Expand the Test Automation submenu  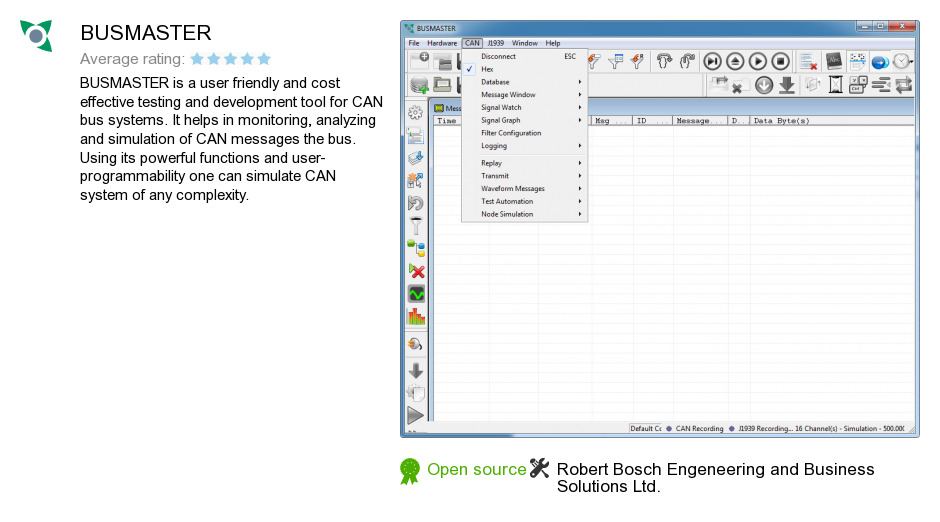coord(524,201)
